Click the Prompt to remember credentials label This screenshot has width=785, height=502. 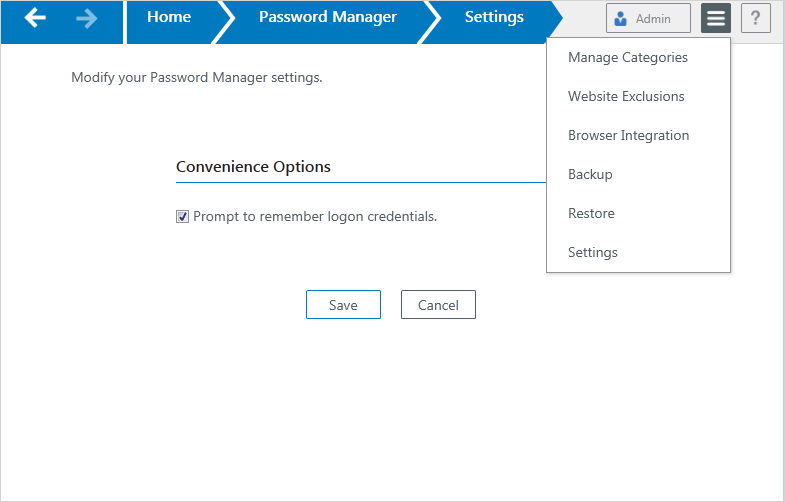click(x=315, y=216)
